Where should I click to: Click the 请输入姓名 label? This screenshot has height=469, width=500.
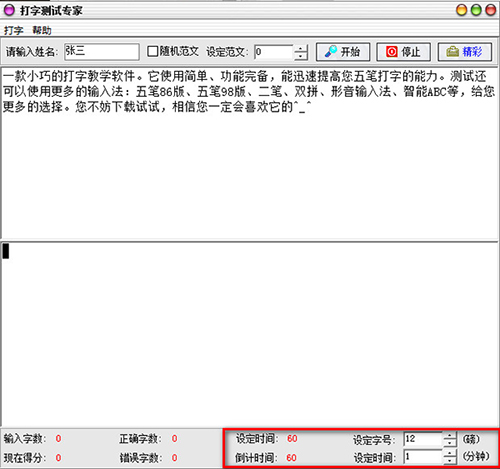tap(32, 52)
